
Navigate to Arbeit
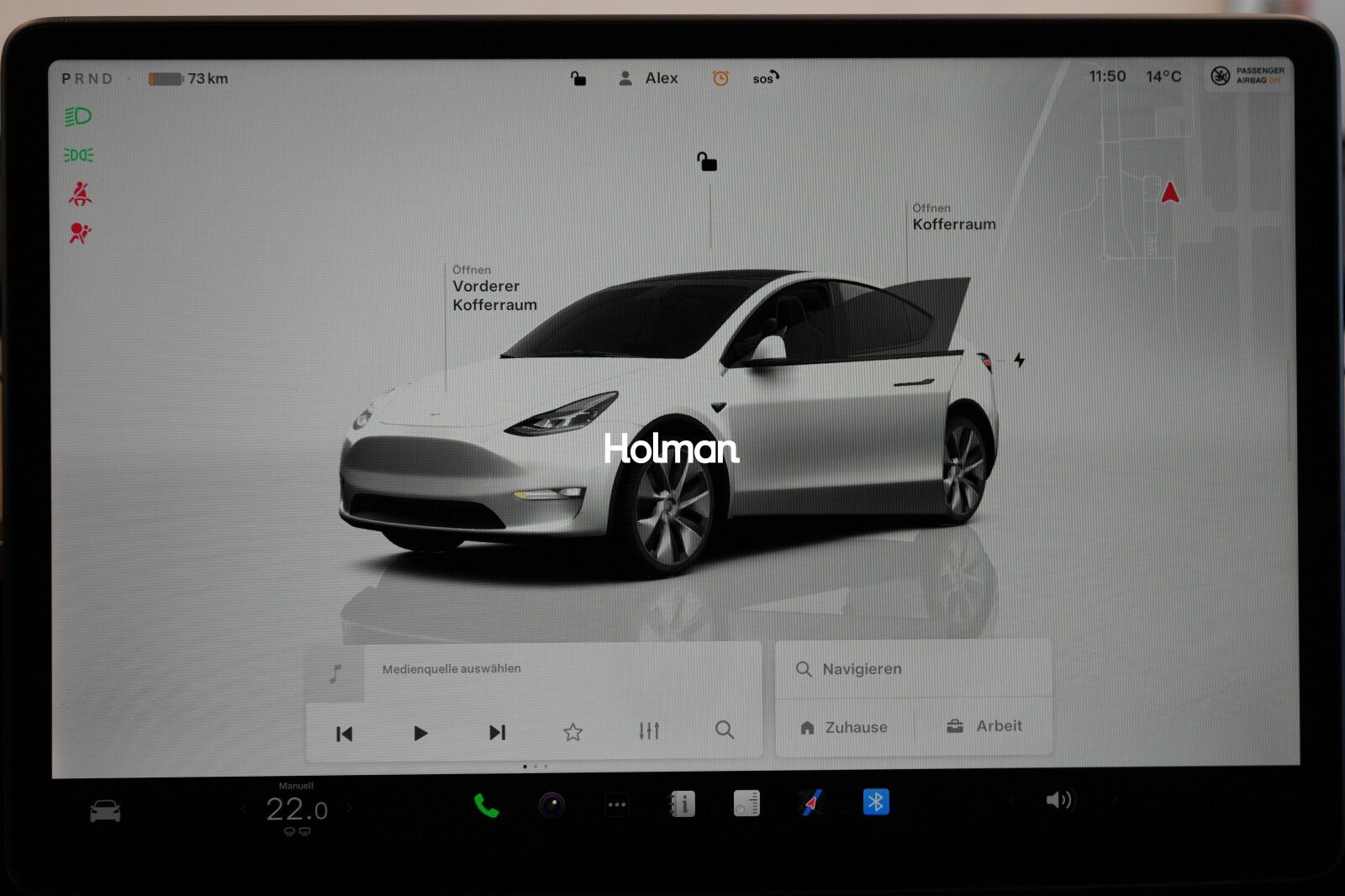[984, 725]
